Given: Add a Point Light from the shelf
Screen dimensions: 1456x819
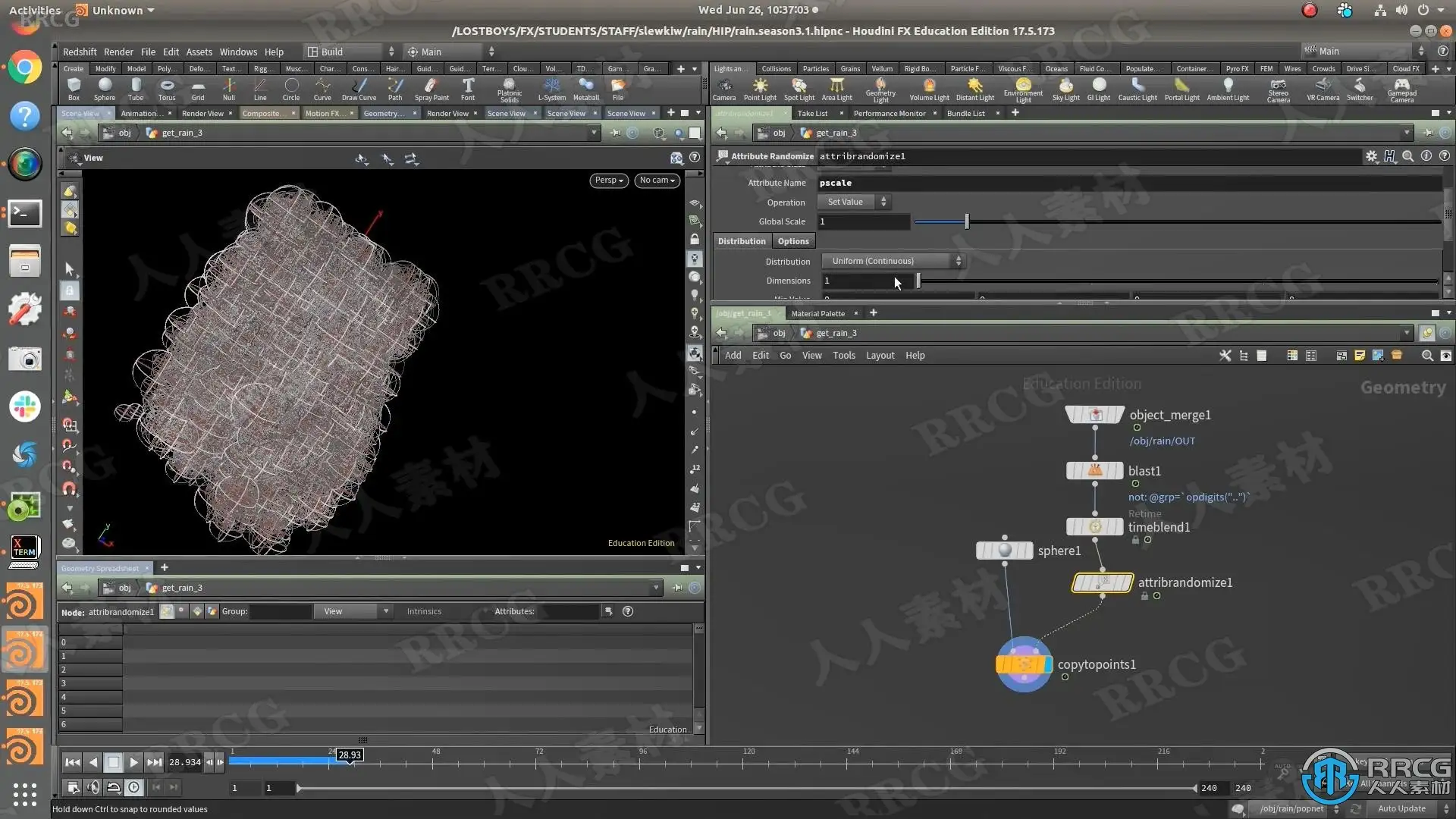Looking at the screenshot, I should pyautogui.click(x=760, y=89).
